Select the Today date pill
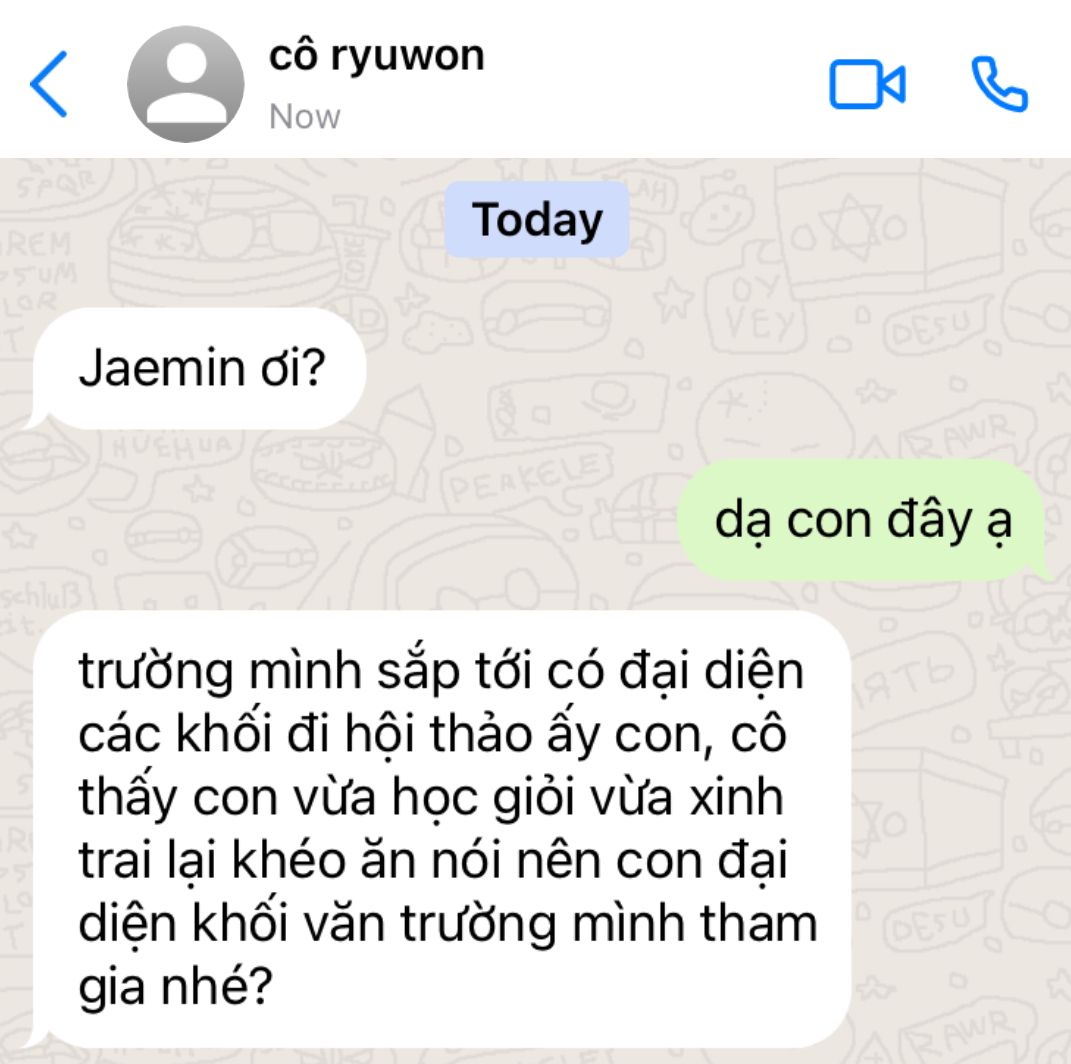The image size is (1071, 1064). pos(537,220)
